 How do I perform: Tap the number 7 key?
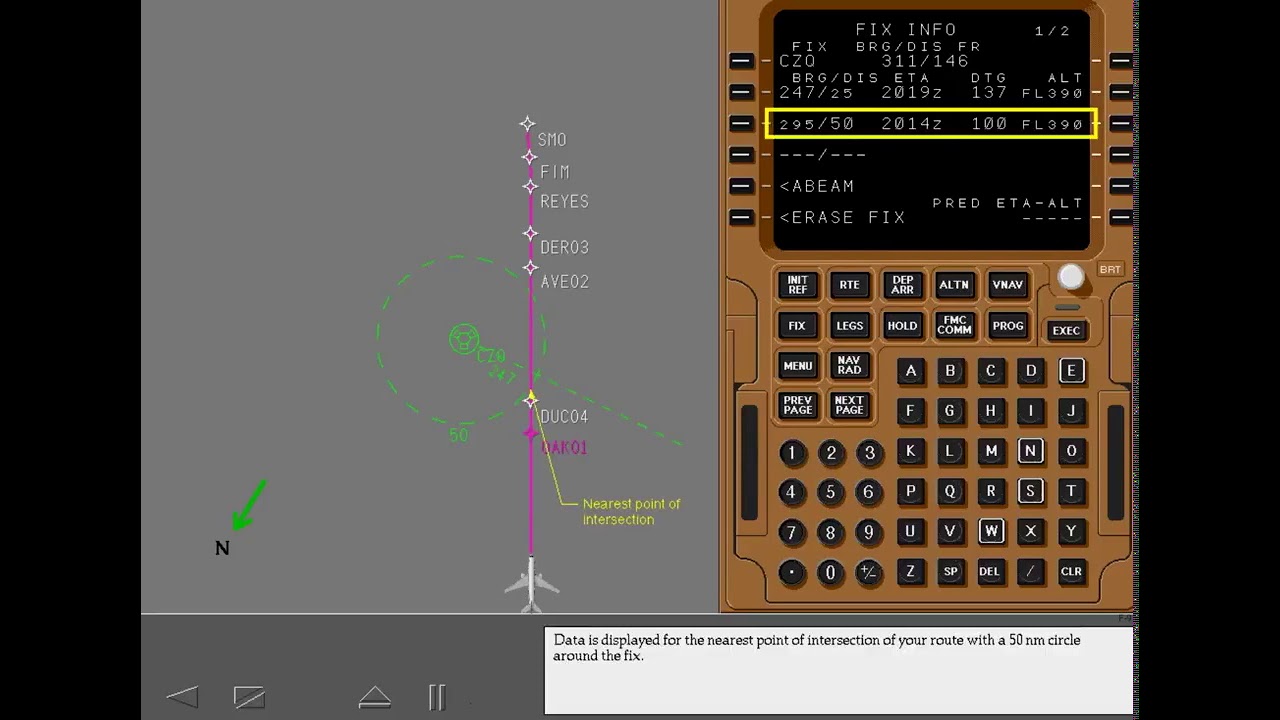coord(792,532)
